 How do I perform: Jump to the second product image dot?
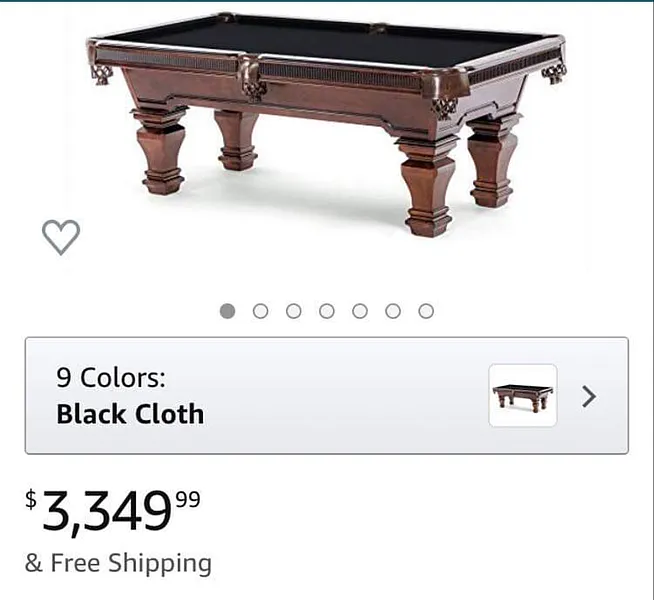coord(260,311)
